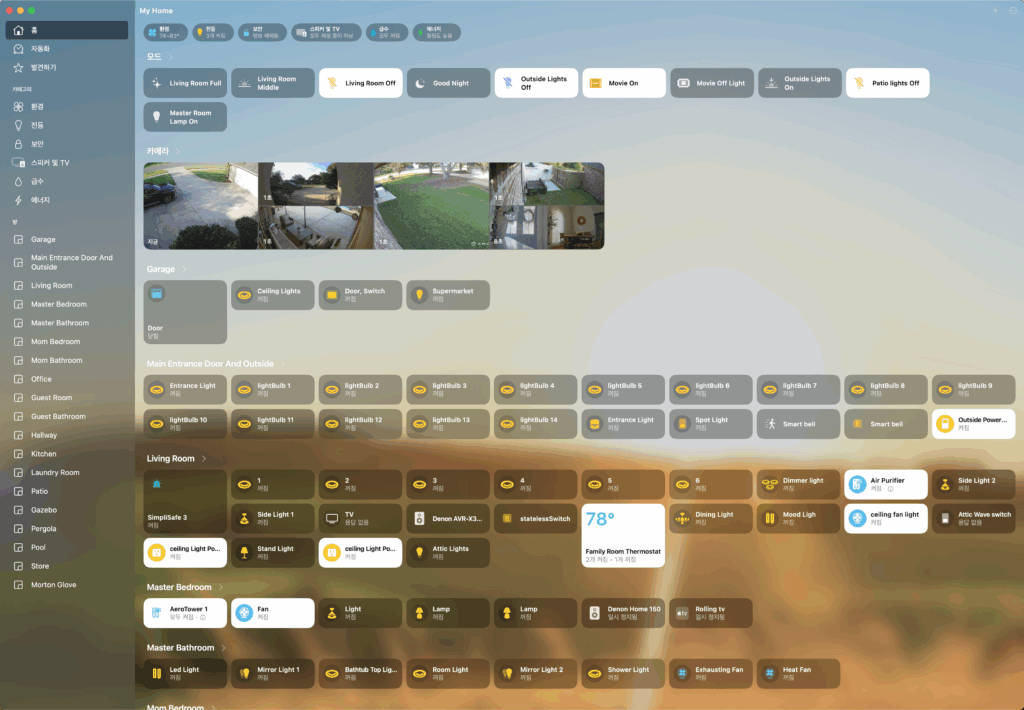Viewport: 1024px width, 710px height.
Task: Click the ceiling fan light tile icon
Action: 857,519
